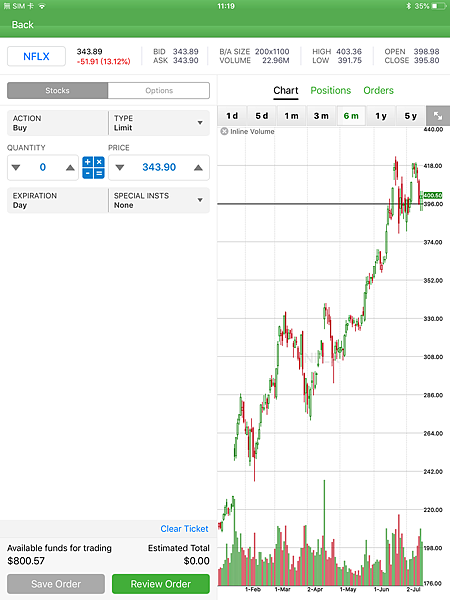The height and width of the screenshot is (600, 450).
Task: Set chart range to 5d
Action: (x=262, y=116)
